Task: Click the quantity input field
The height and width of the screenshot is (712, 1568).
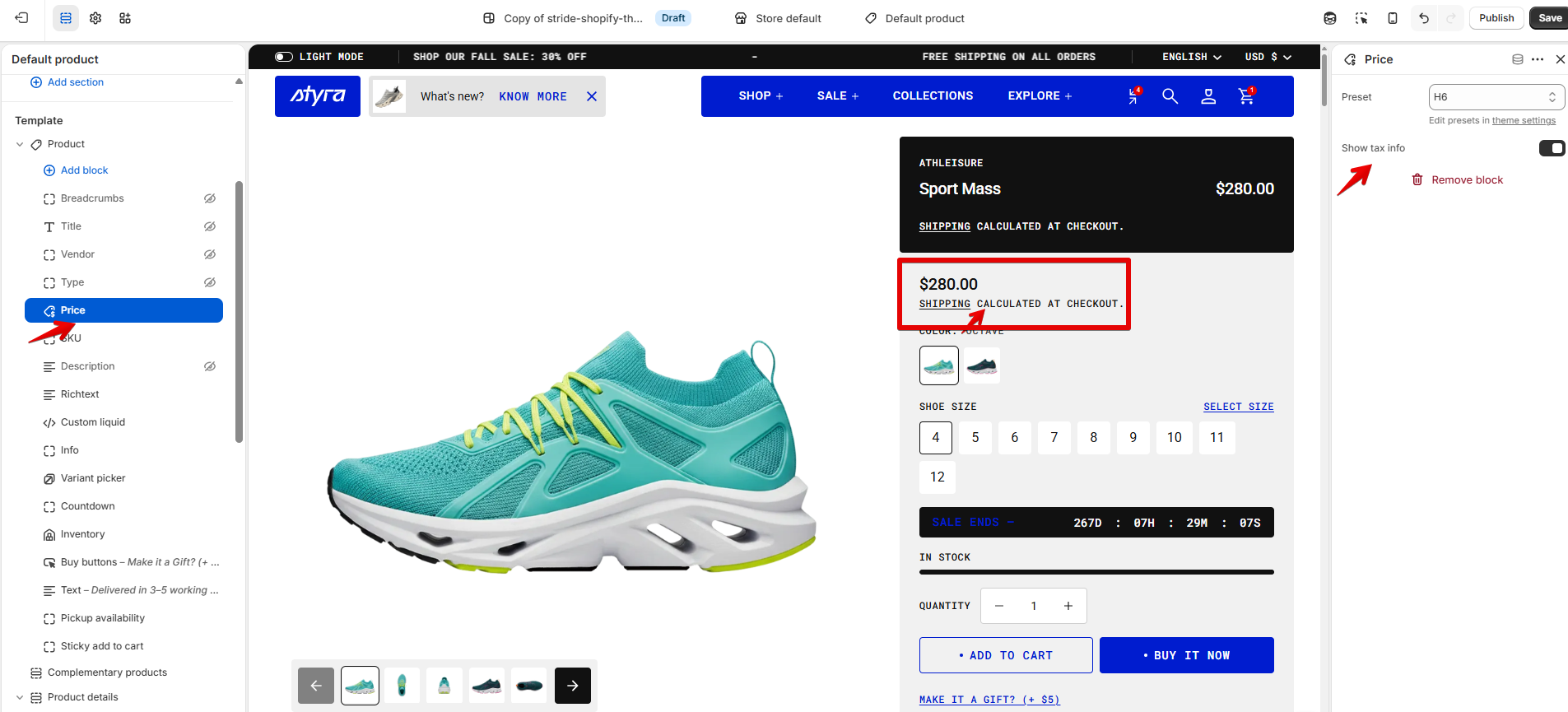Action: point(1034,606)
